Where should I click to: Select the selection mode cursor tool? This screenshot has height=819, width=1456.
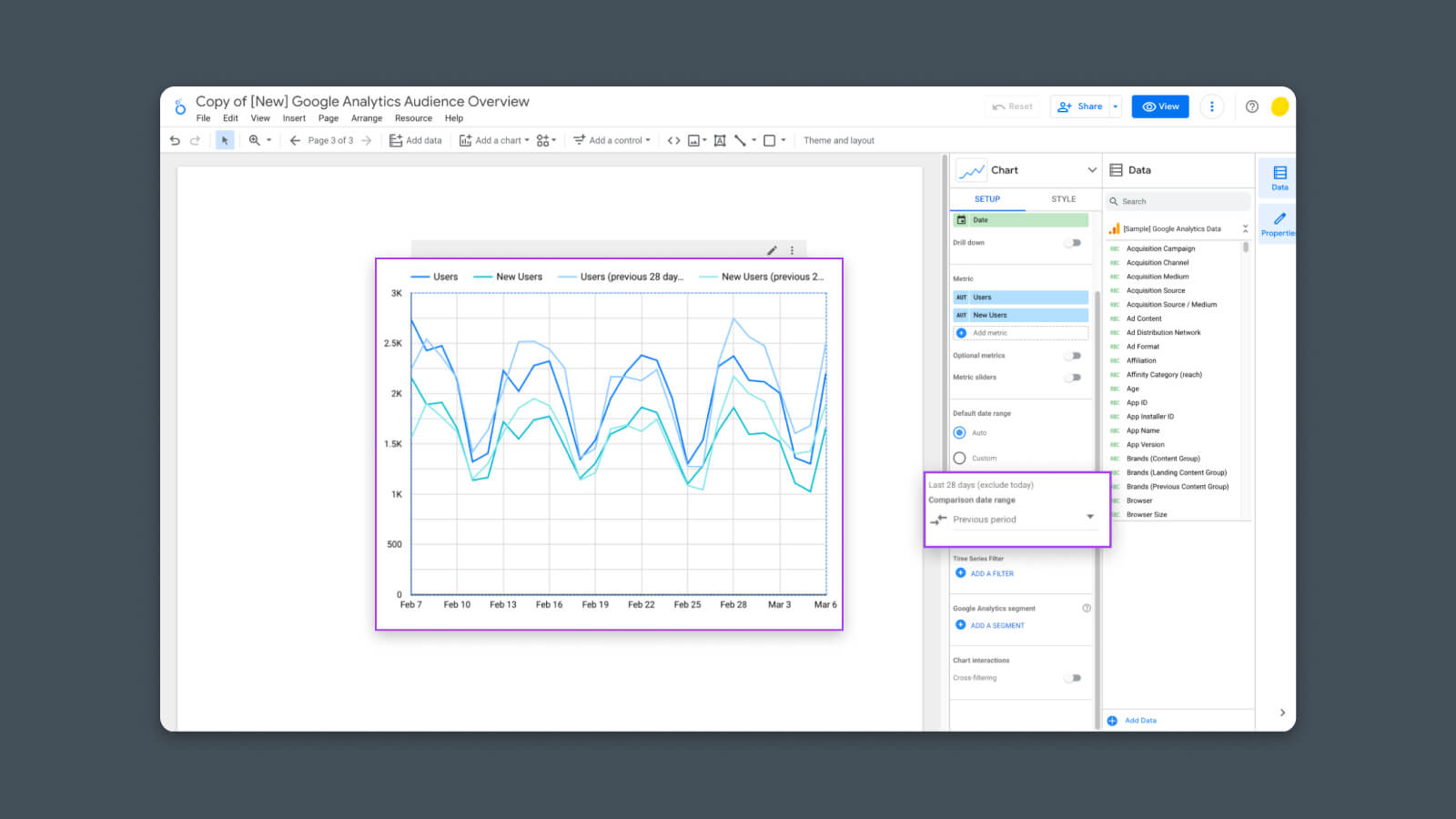click(x=225, y=141)
